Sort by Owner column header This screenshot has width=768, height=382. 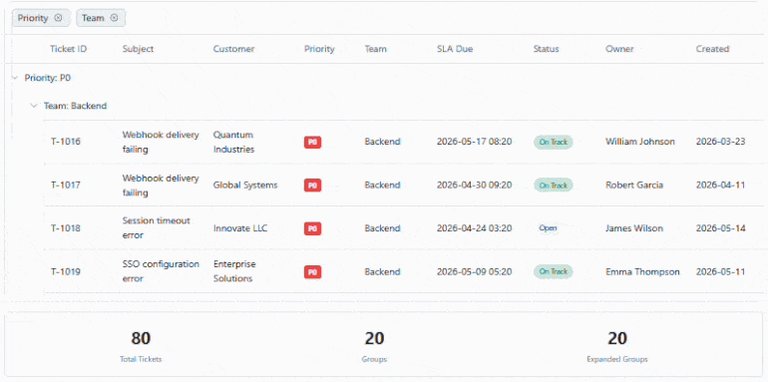[x=620, y=49]
